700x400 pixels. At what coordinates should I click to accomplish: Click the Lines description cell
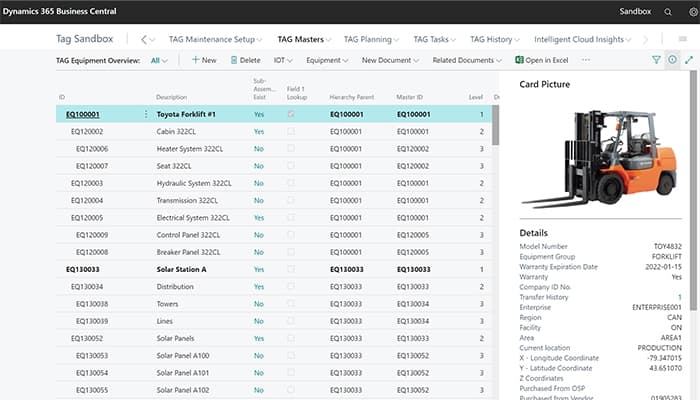click(x=165, y=321)
